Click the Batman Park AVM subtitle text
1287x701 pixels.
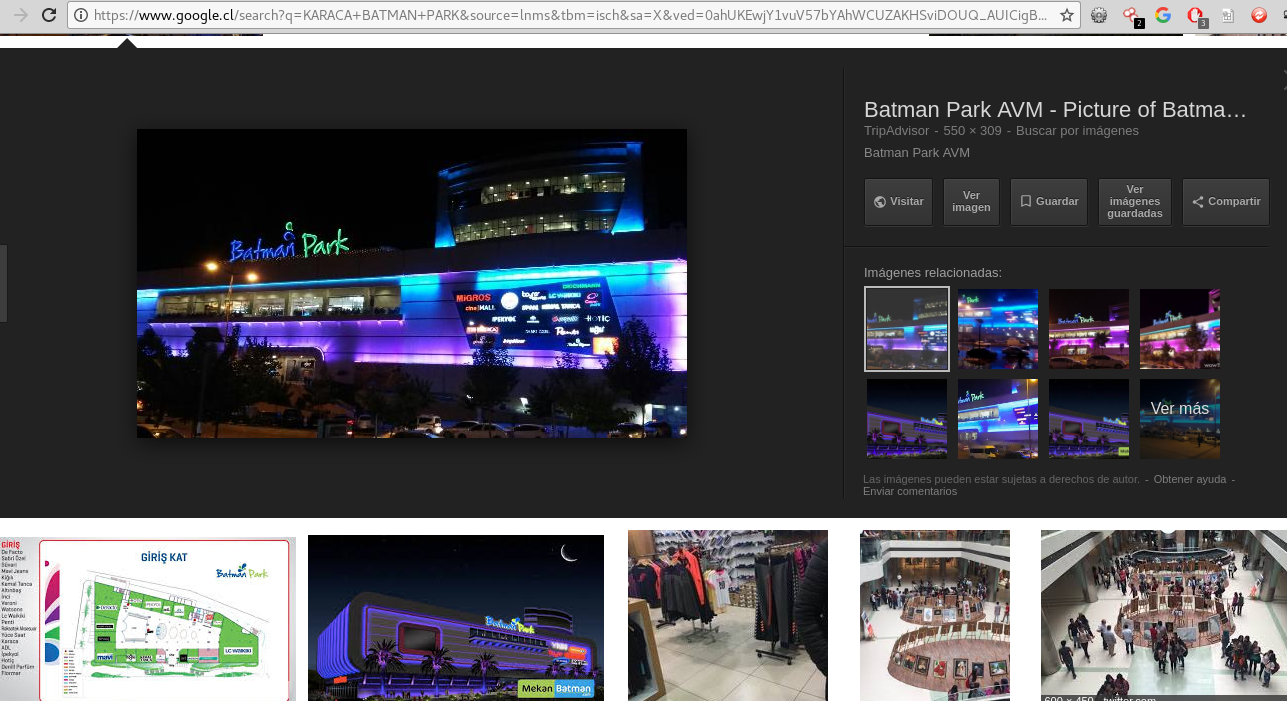point(917,153)
